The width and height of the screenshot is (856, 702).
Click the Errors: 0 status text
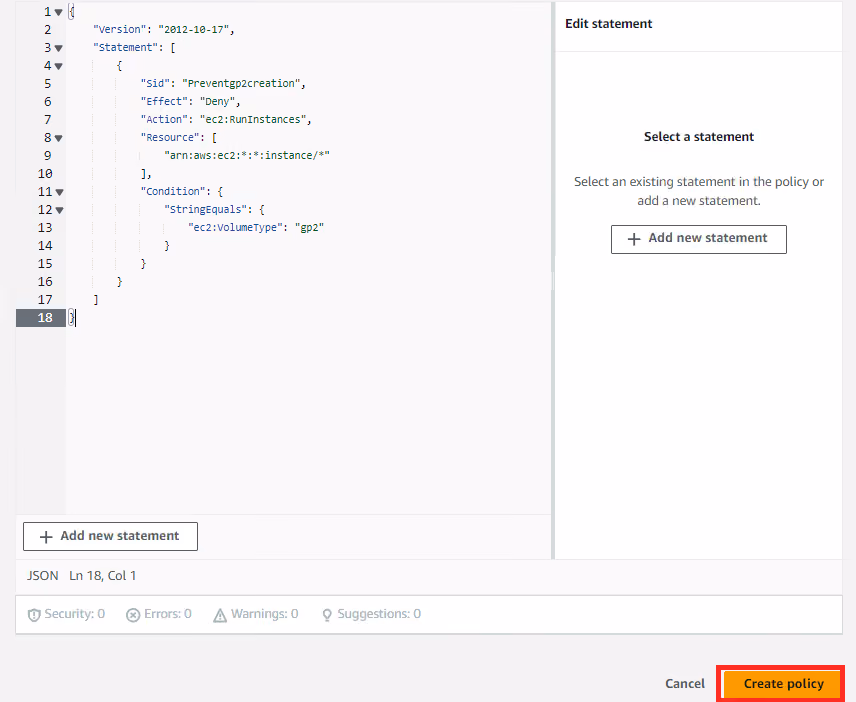pyautogui.click(x=168, y=614)
